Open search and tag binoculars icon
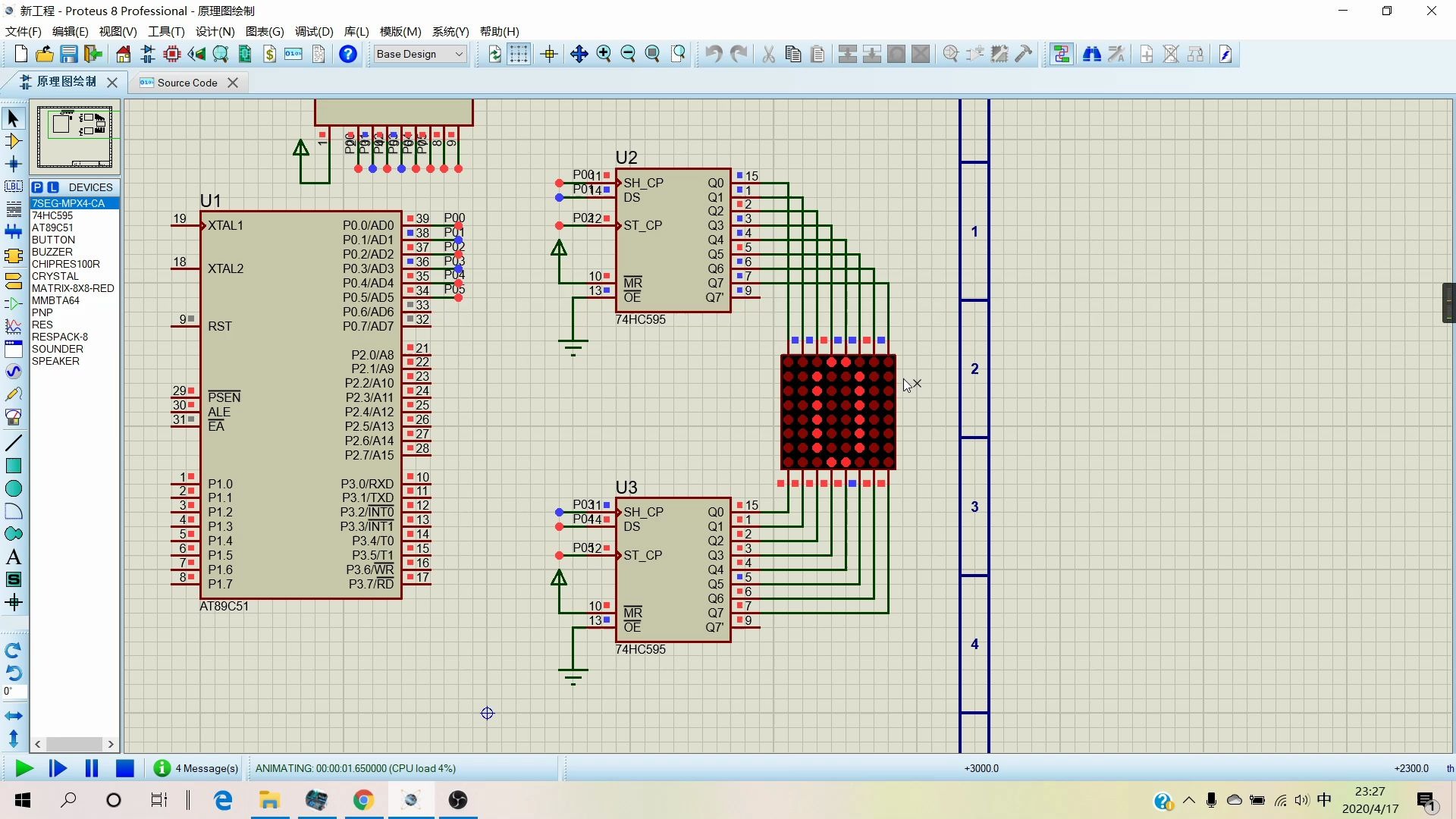The image size is (1456, 819). point(1092,54)
